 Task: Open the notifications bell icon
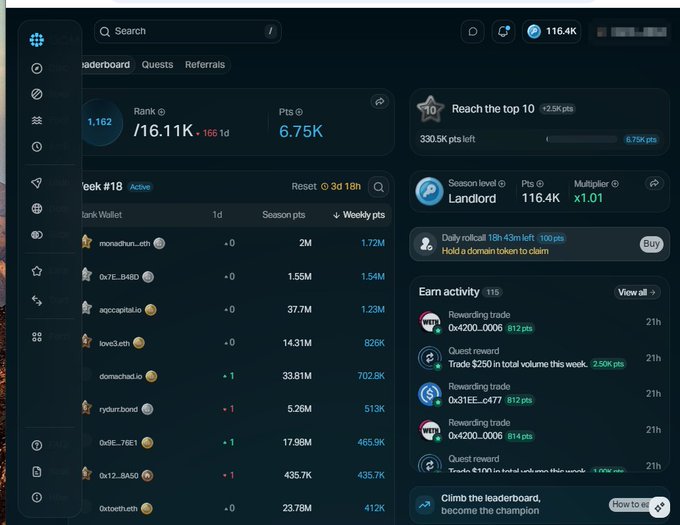(503, 31)
